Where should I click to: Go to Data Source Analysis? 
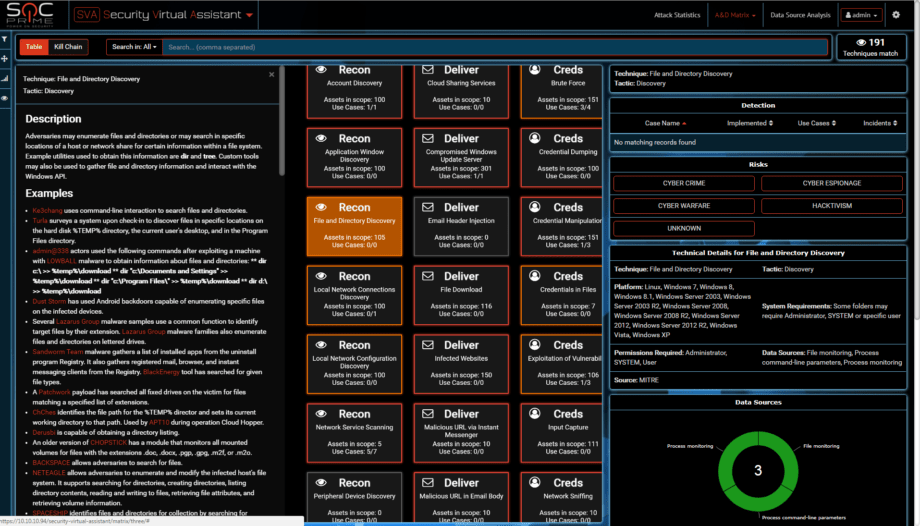800,15
